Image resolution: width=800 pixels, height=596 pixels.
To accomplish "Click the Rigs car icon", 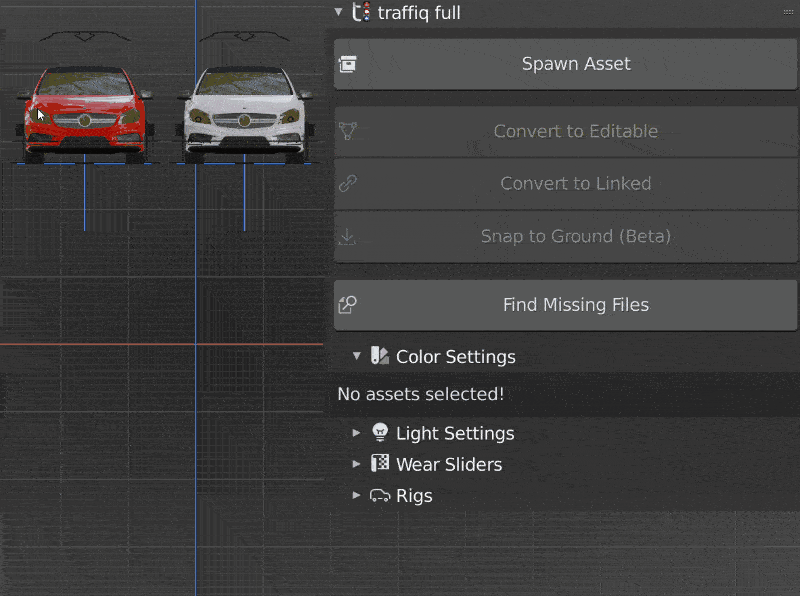I will pos(380,495).
